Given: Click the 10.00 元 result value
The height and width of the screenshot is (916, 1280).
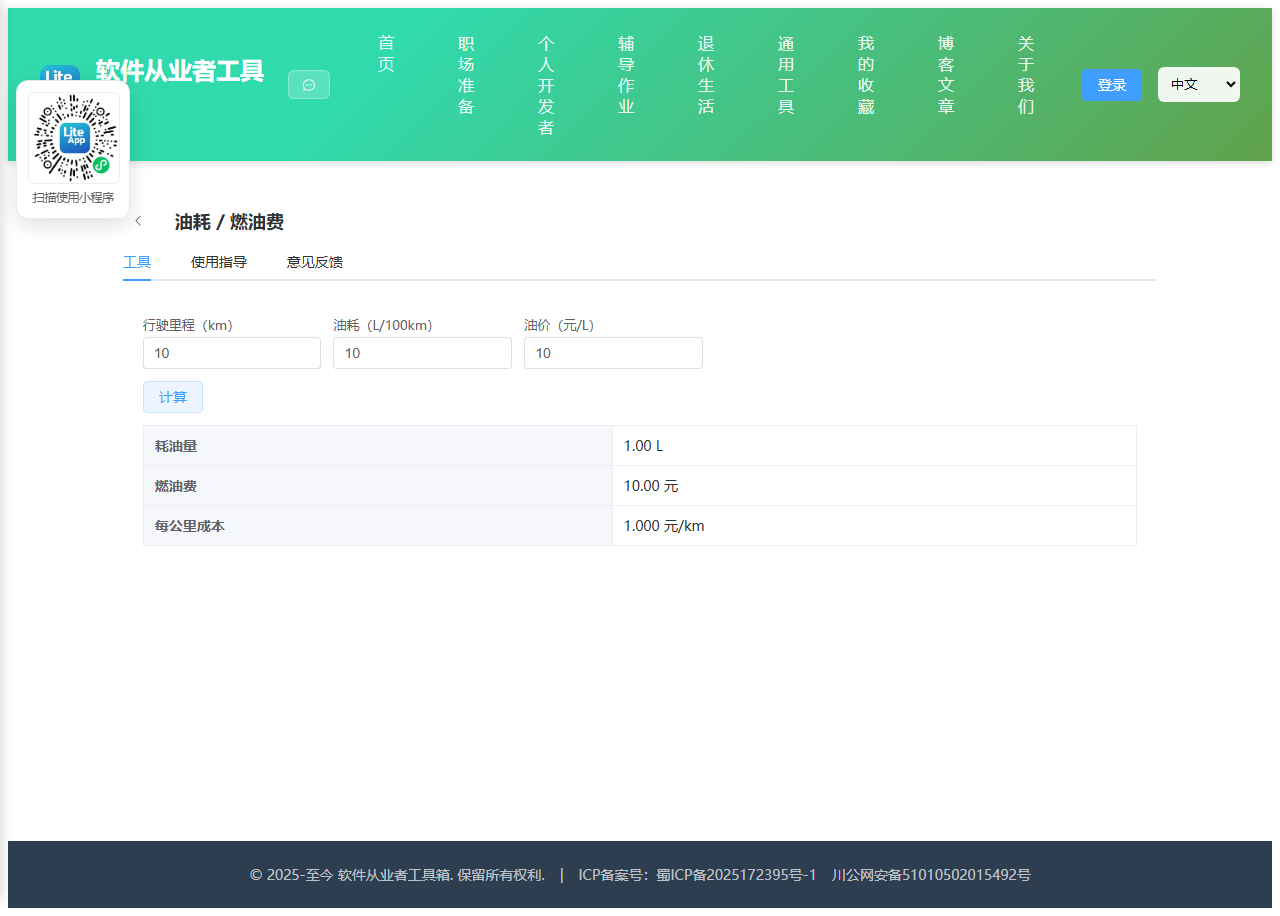Looking at the screenshot, I should (x=651, y=486).
